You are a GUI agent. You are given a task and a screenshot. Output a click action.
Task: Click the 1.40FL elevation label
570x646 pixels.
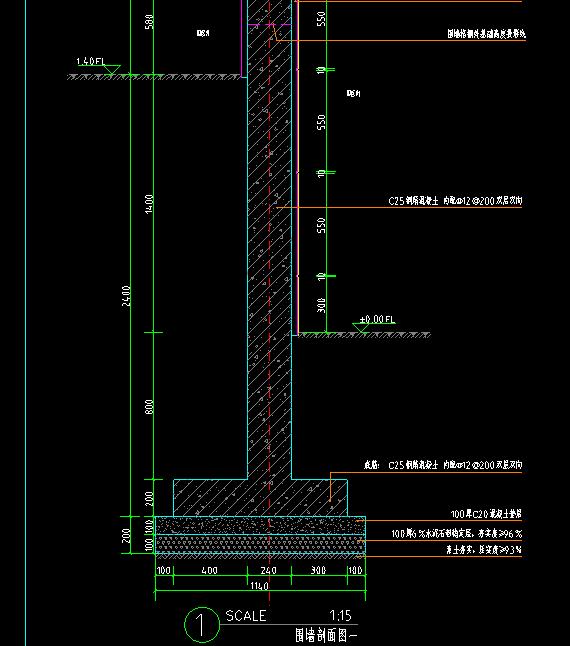91,61
